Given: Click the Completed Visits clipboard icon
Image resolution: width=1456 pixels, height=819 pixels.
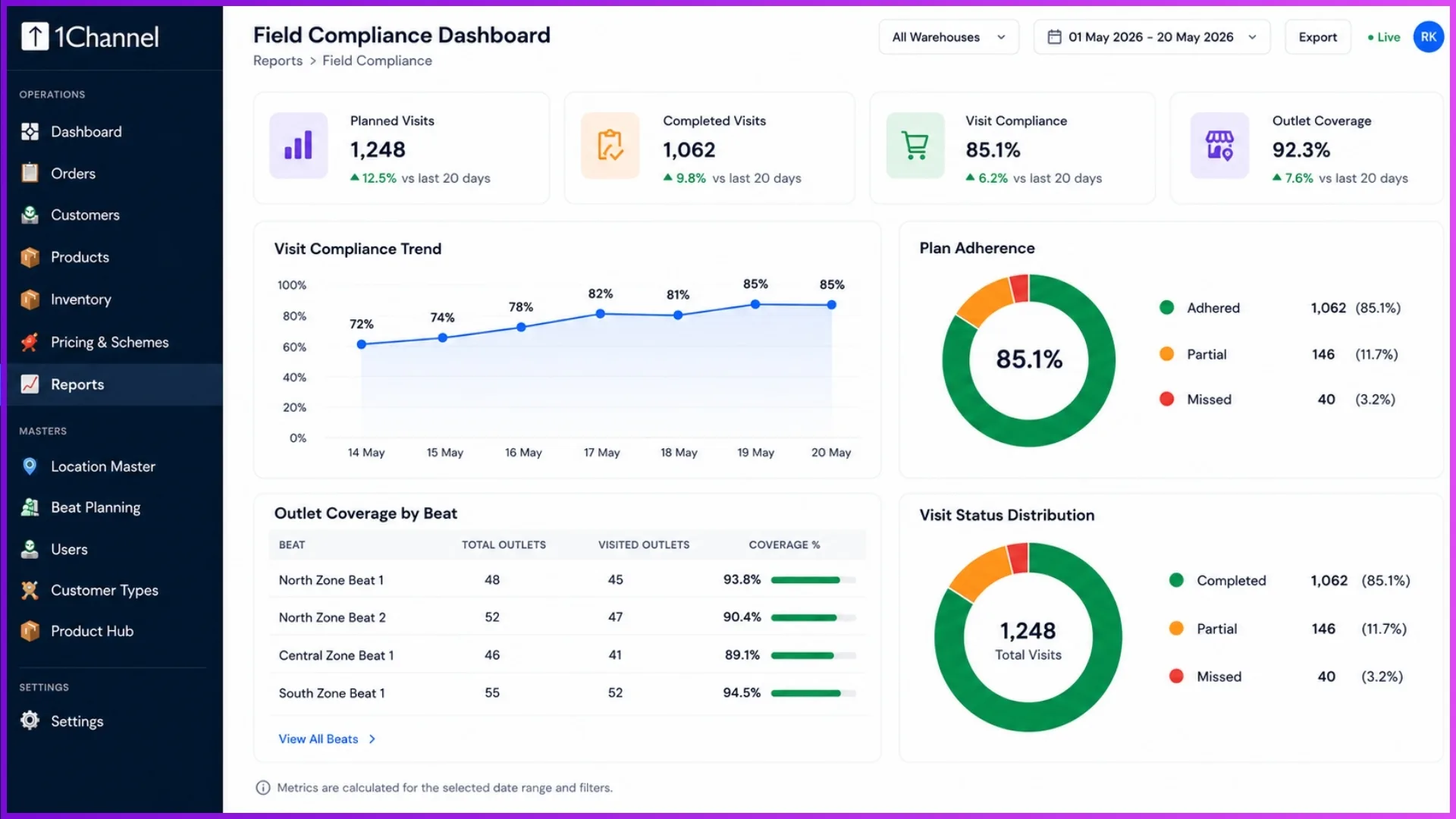Looking at the screenshot, I should [610, 146].
